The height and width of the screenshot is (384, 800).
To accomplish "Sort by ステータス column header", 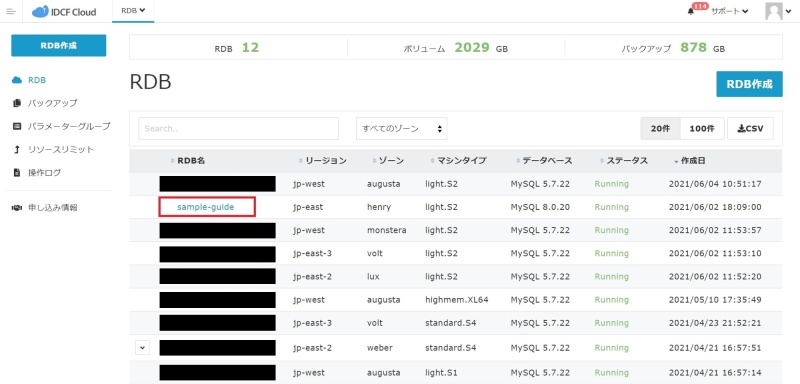I will coord(624,161).
